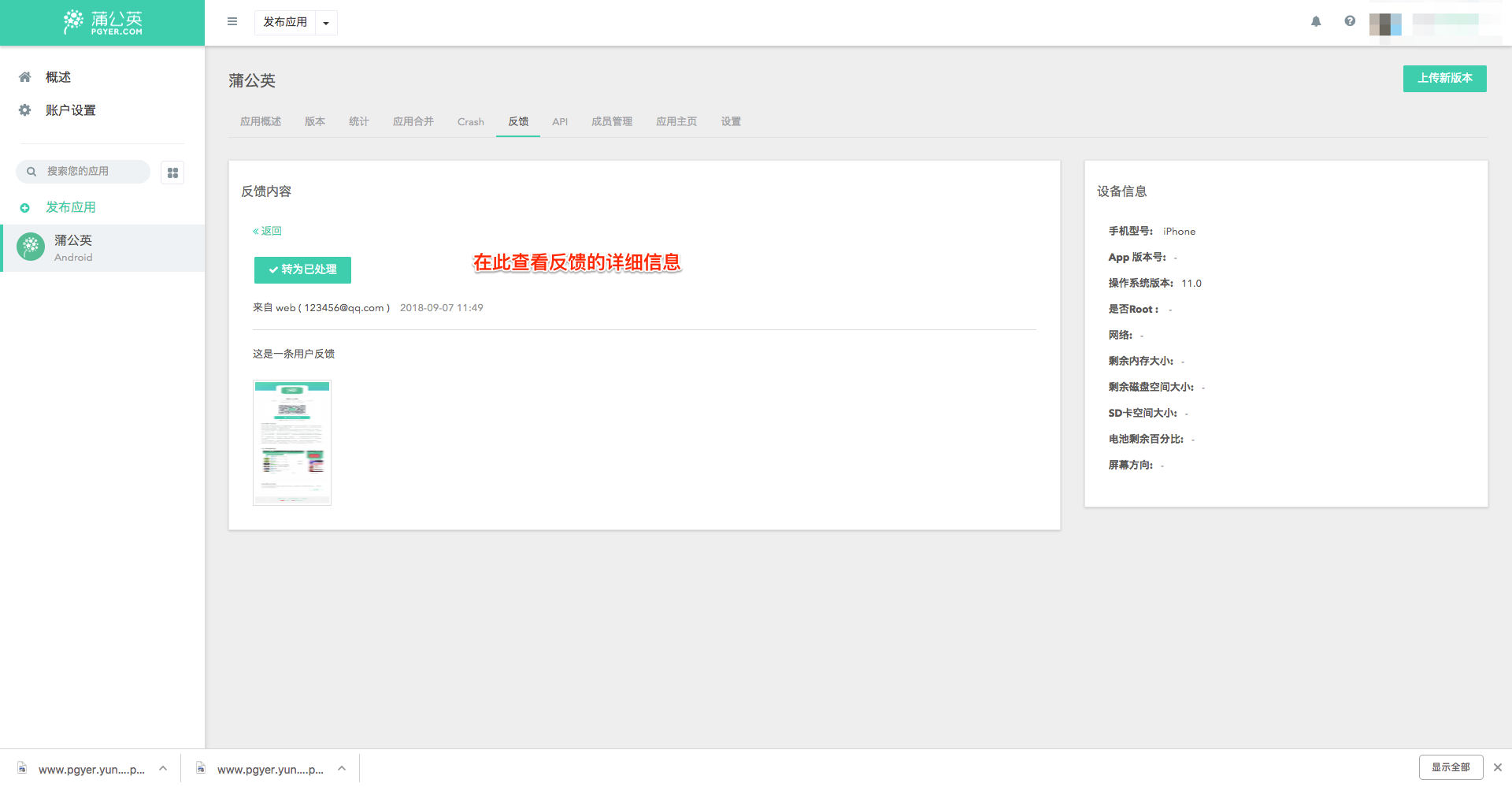Click file icon of first download
This screenshot has width=1512, height=787.
[22, 768]
